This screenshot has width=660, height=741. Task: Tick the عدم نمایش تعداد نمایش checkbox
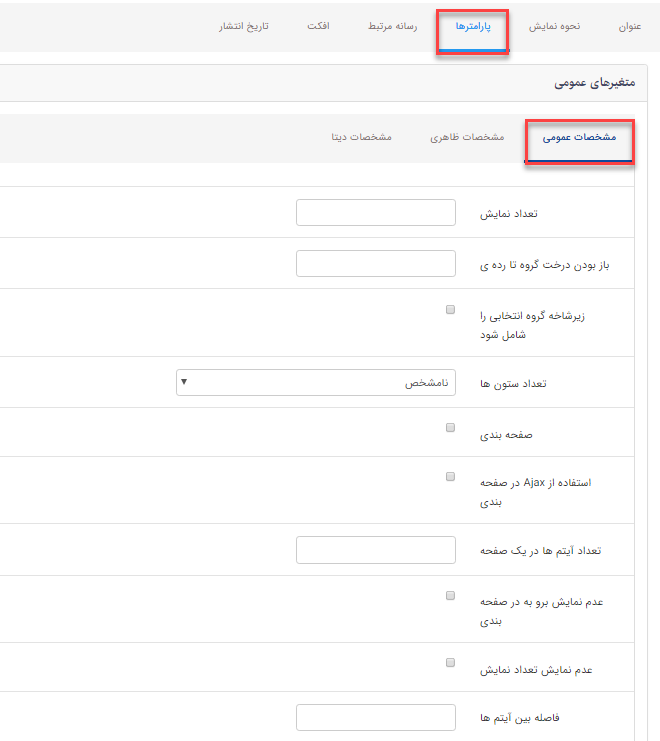point(450,662)
